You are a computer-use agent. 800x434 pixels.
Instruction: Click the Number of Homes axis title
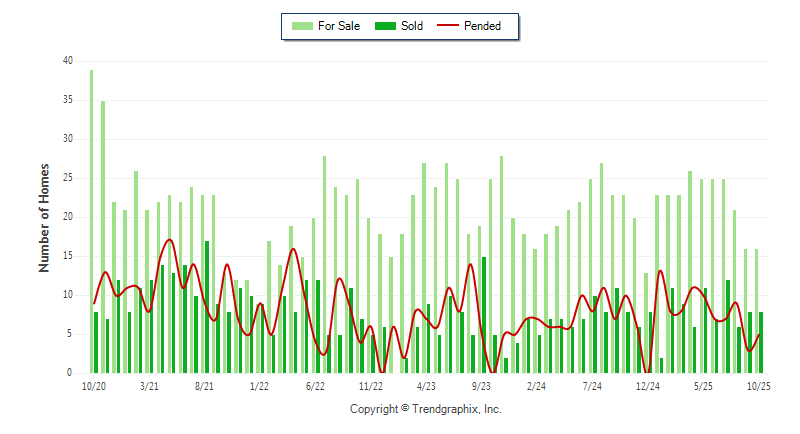[x=44, y=217]
